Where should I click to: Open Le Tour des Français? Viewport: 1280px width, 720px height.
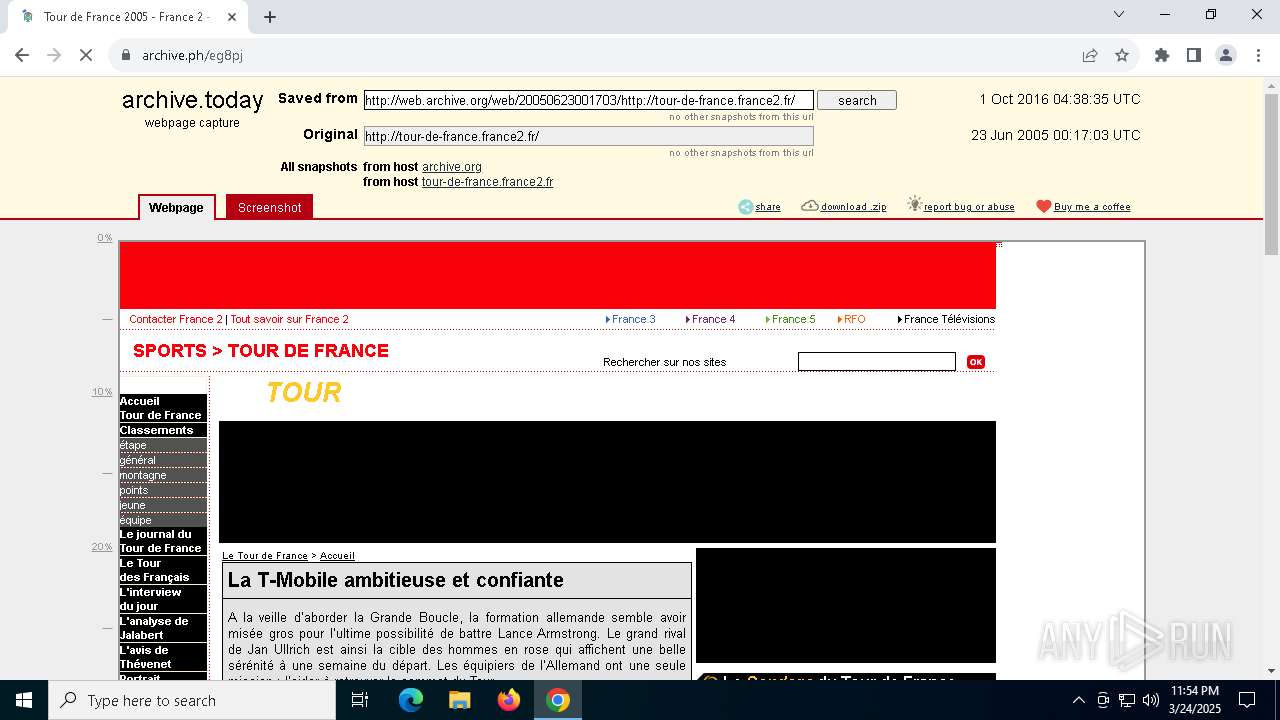click(x=163, y=570)
